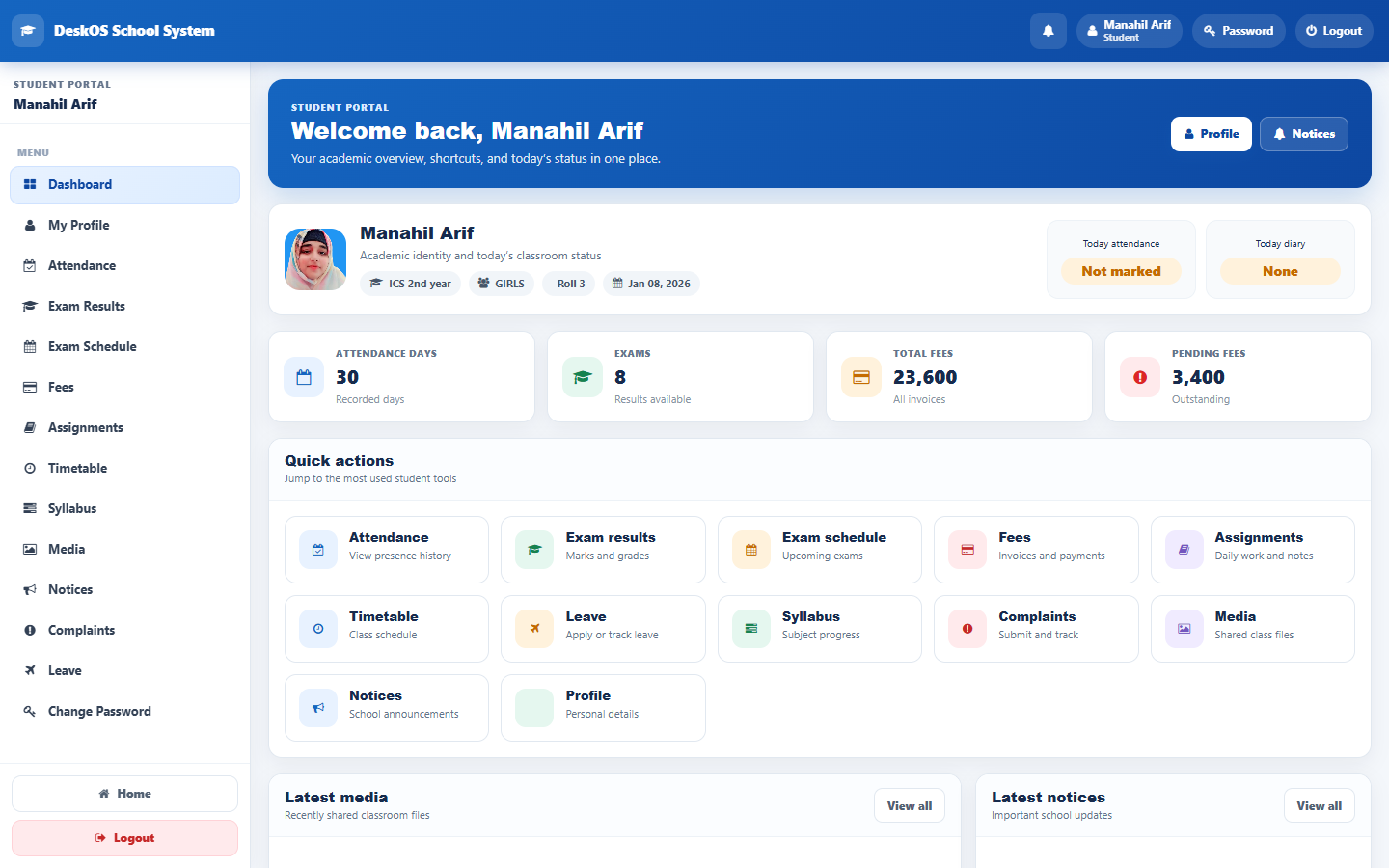Open the Fees quick action card icon
Screen dimensions: 1389x868
tap(967, 550)
